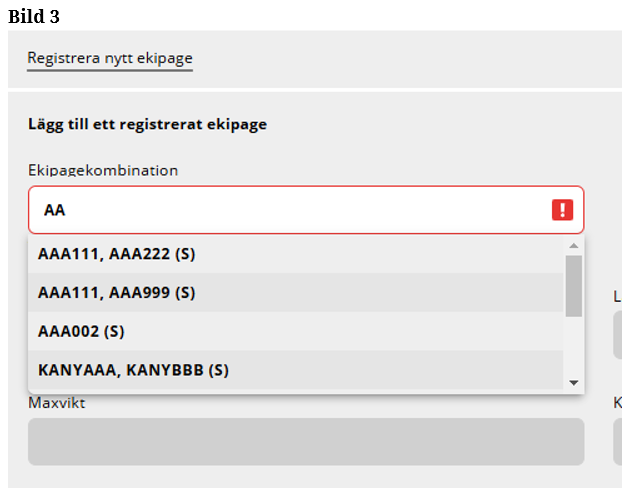Click the truncated K label beside Maxvikt
Screen dimensions: 631x498
coord(617,403)
